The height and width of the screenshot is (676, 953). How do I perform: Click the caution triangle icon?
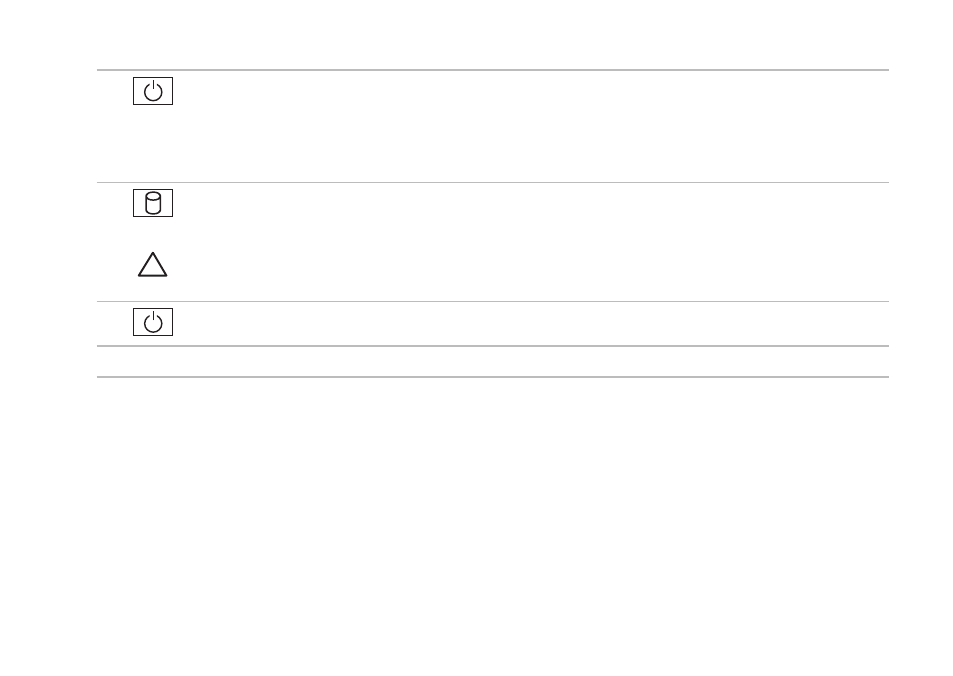click(153, 264)
